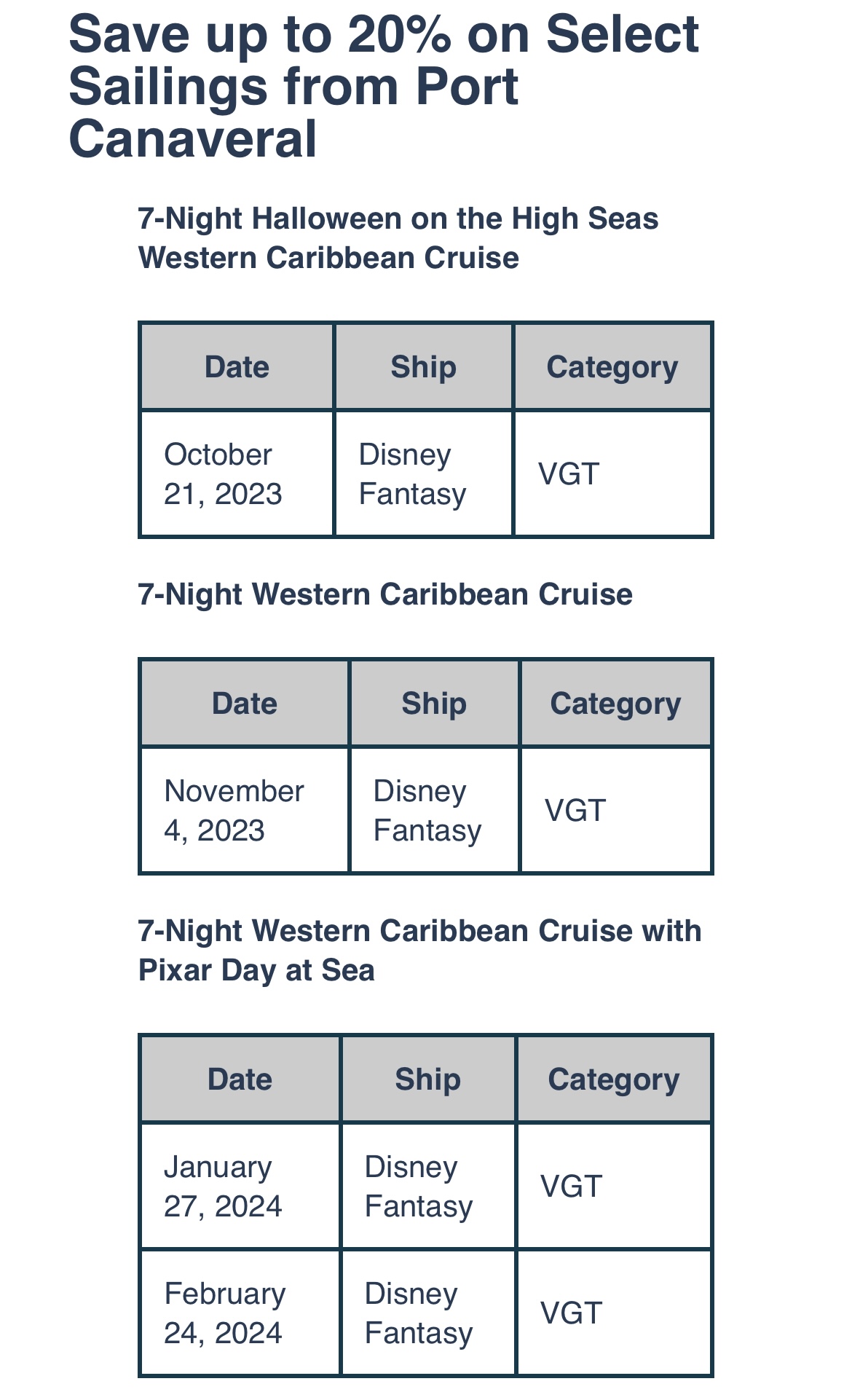Click the Halloween on the High Seas heading
The image size is (852, 1400).
pos(398,238)
